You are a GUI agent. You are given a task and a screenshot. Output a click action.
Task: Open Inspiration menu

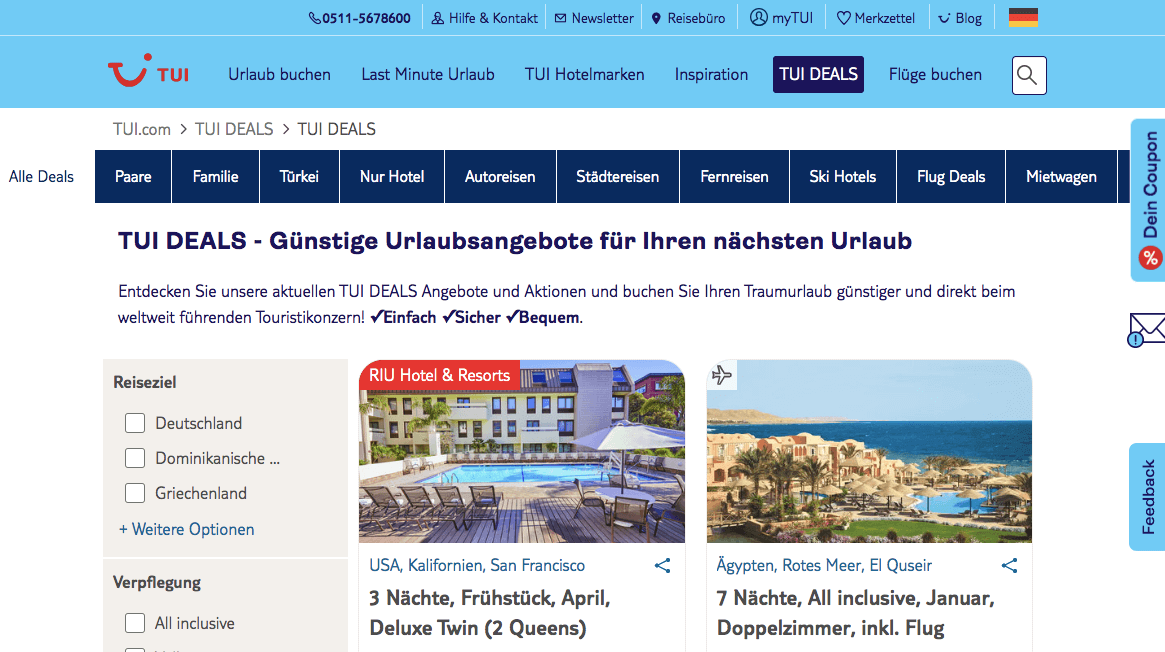(x=711, y=74)
